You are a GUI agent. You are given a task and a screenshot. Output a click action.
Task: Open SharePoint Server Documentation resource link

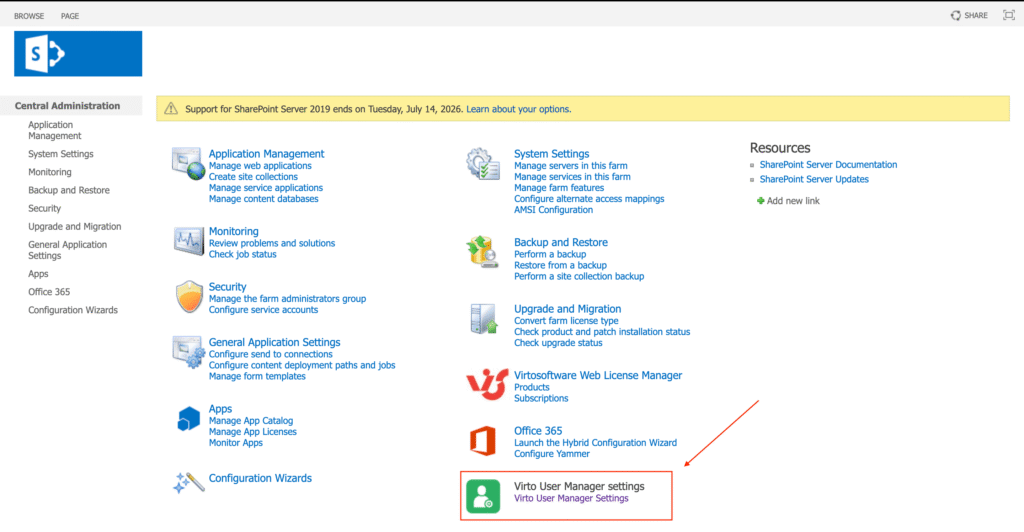coord(828,165)
